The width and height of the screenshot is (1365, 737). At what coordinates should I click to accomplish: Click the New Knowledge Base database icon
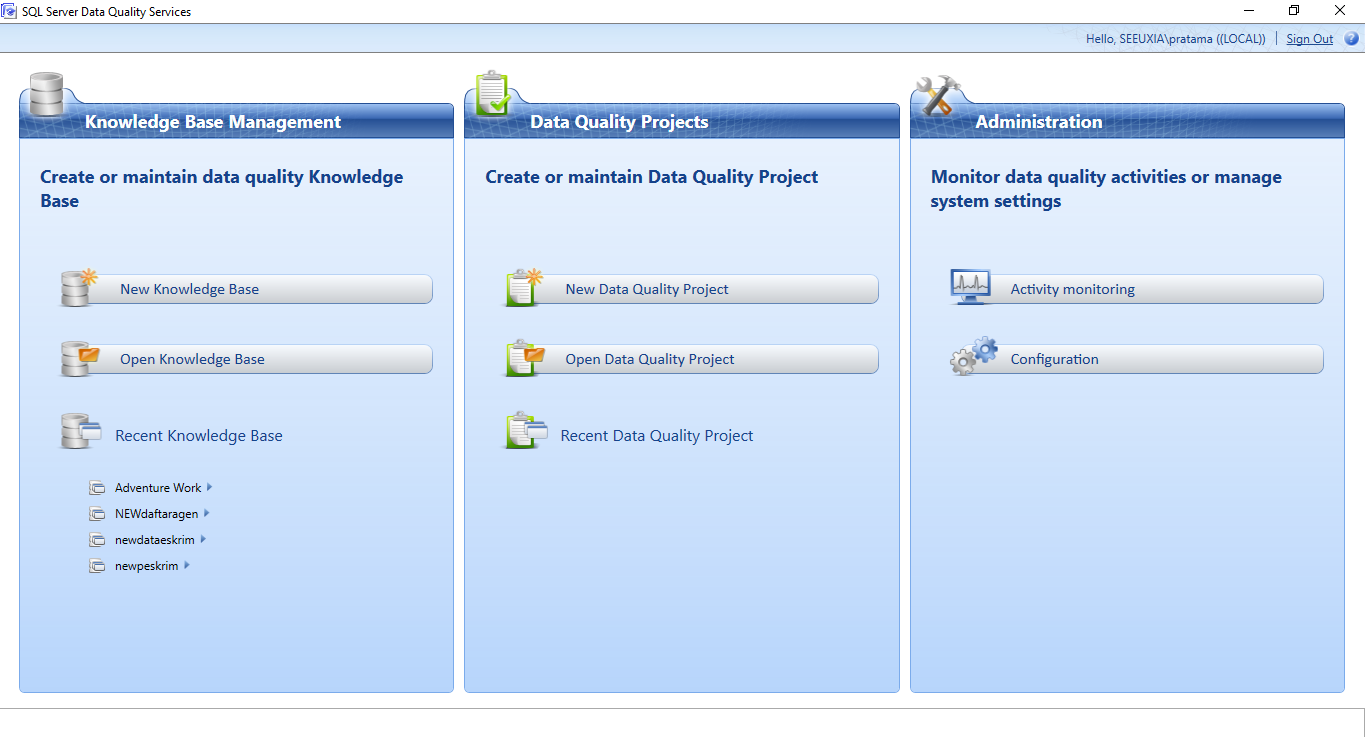(79, 288)
